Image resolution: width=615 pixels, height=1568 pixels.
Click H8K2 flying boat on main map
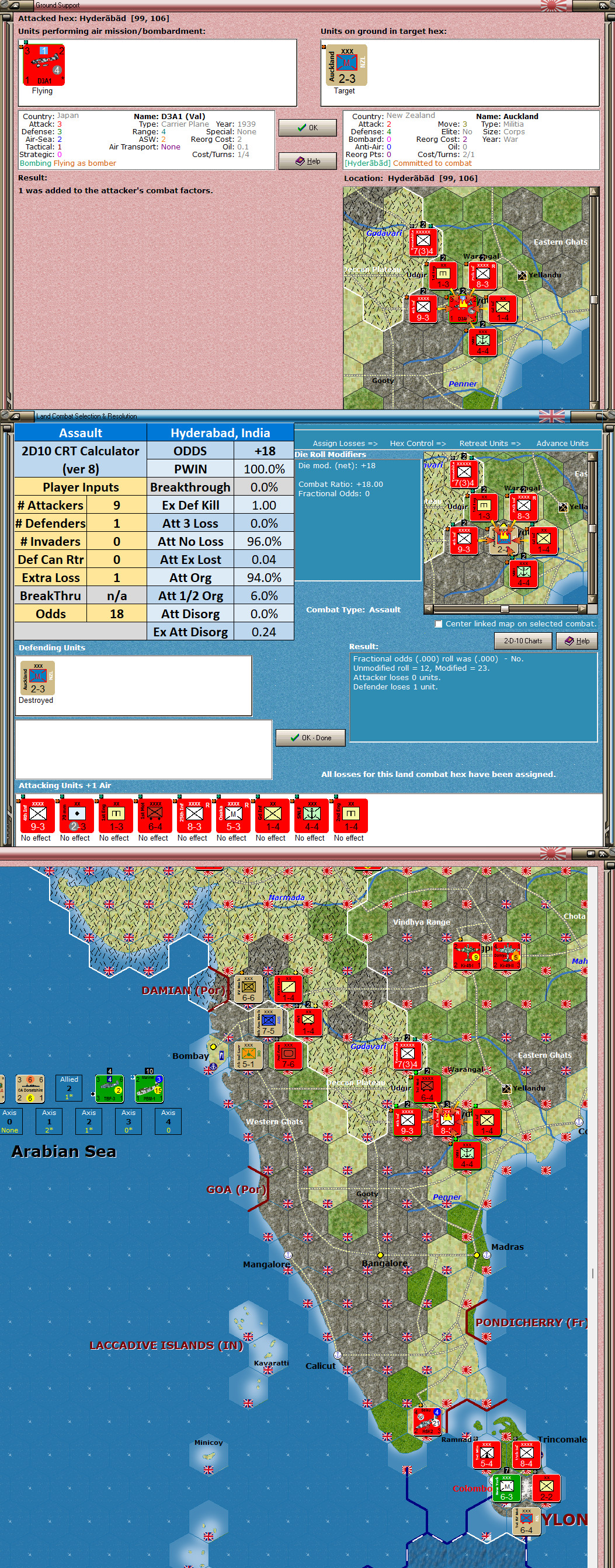[427, 1421]
